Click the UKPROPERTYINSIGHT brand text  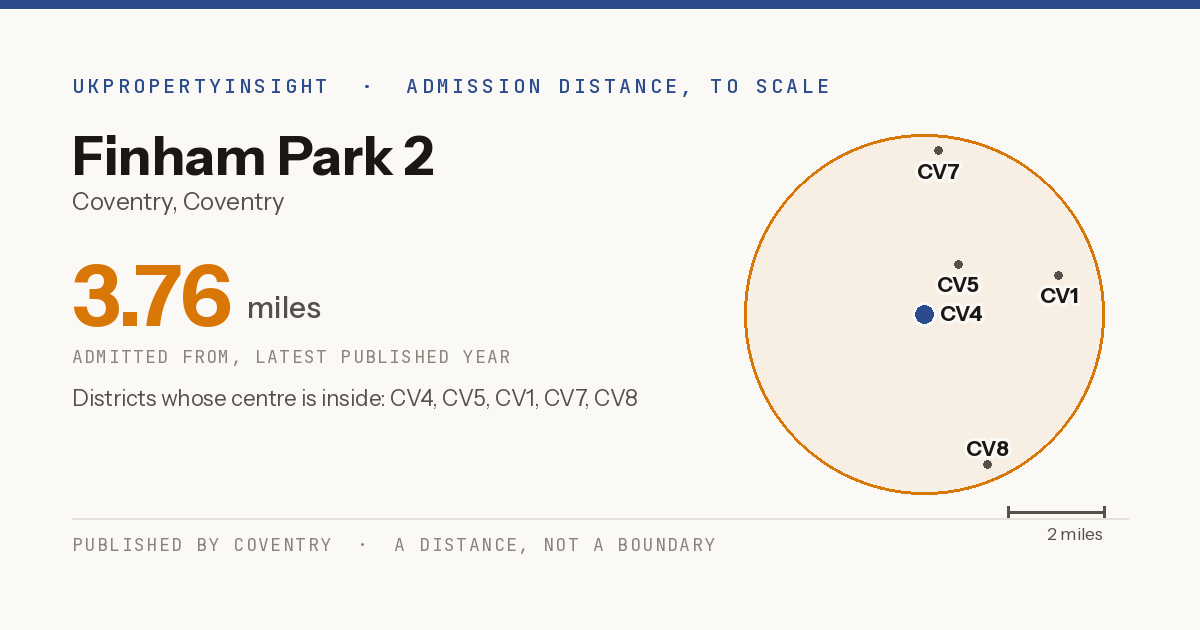pyautogui.click(x=200, y=87)
